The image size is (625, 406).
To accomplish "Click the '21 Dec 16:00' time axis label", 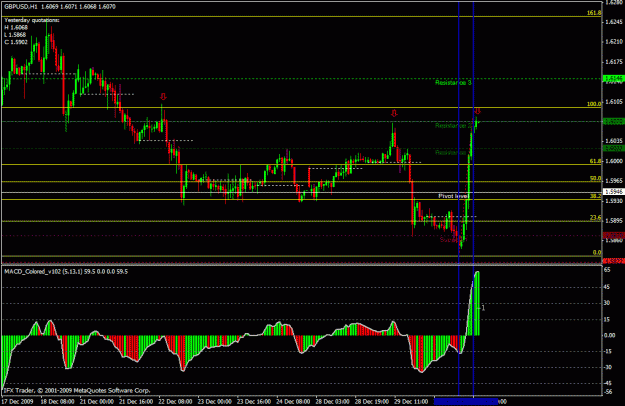I will point(136,402).
